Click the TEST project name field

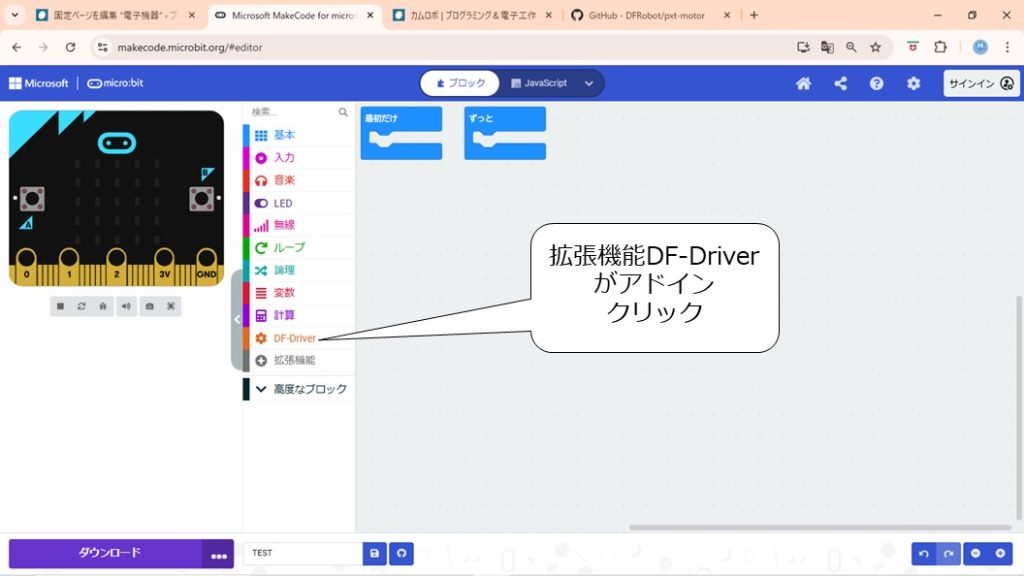coord(302,553)
